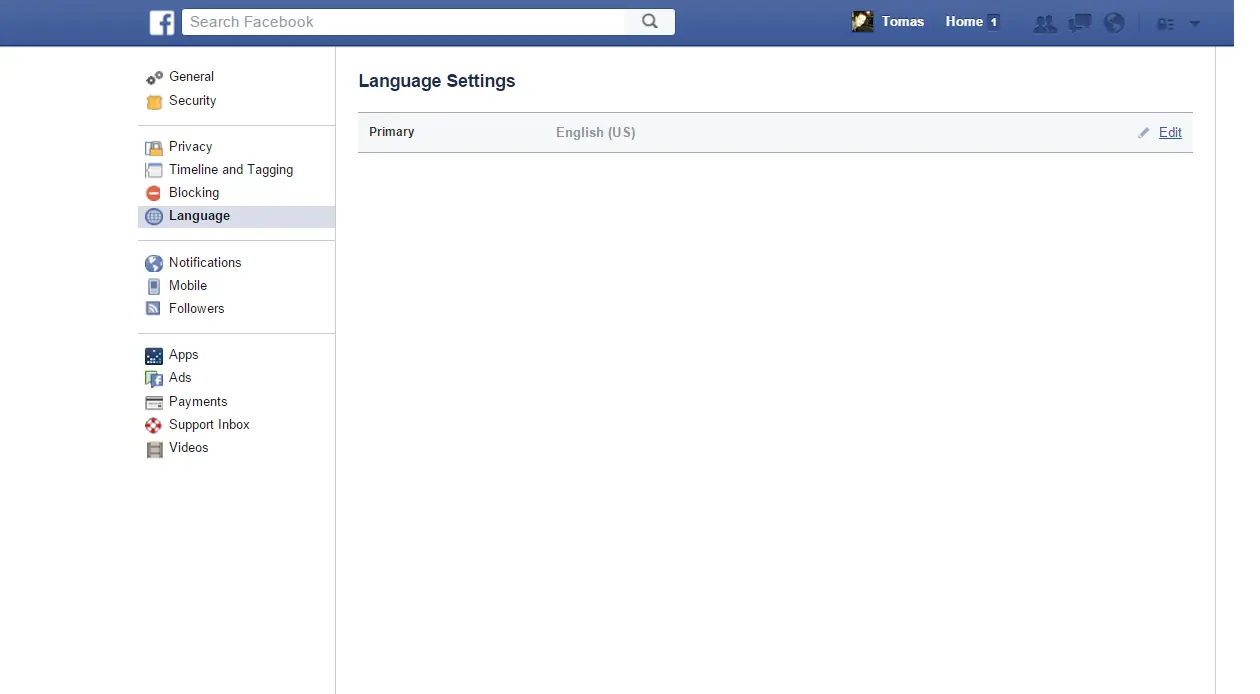Image resolution: width=1260 pixels, height=694 pixels.
Task: Go to Home in top bar
Action: (x=964, y=21)
